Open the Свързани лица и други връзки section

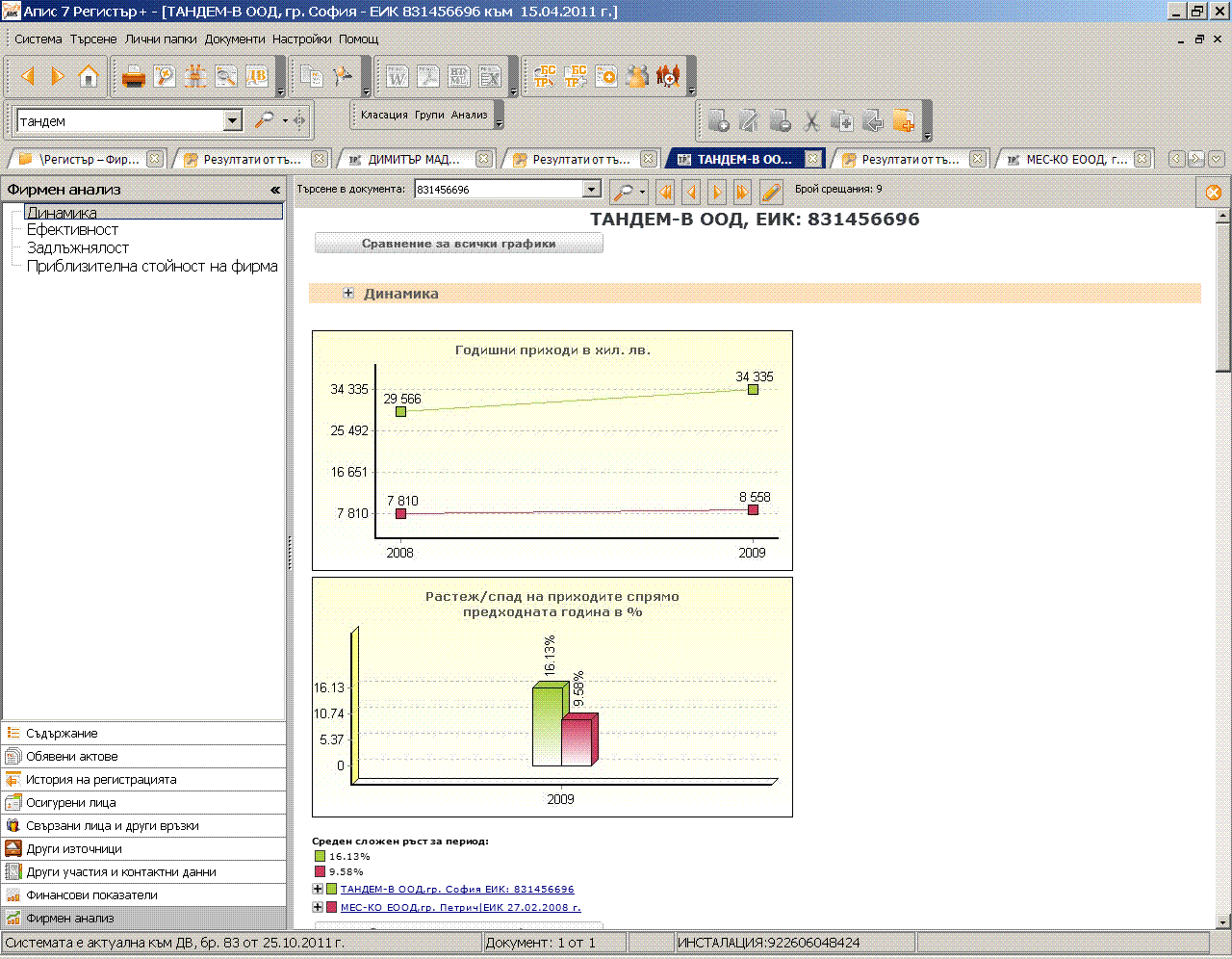point(144,826)
